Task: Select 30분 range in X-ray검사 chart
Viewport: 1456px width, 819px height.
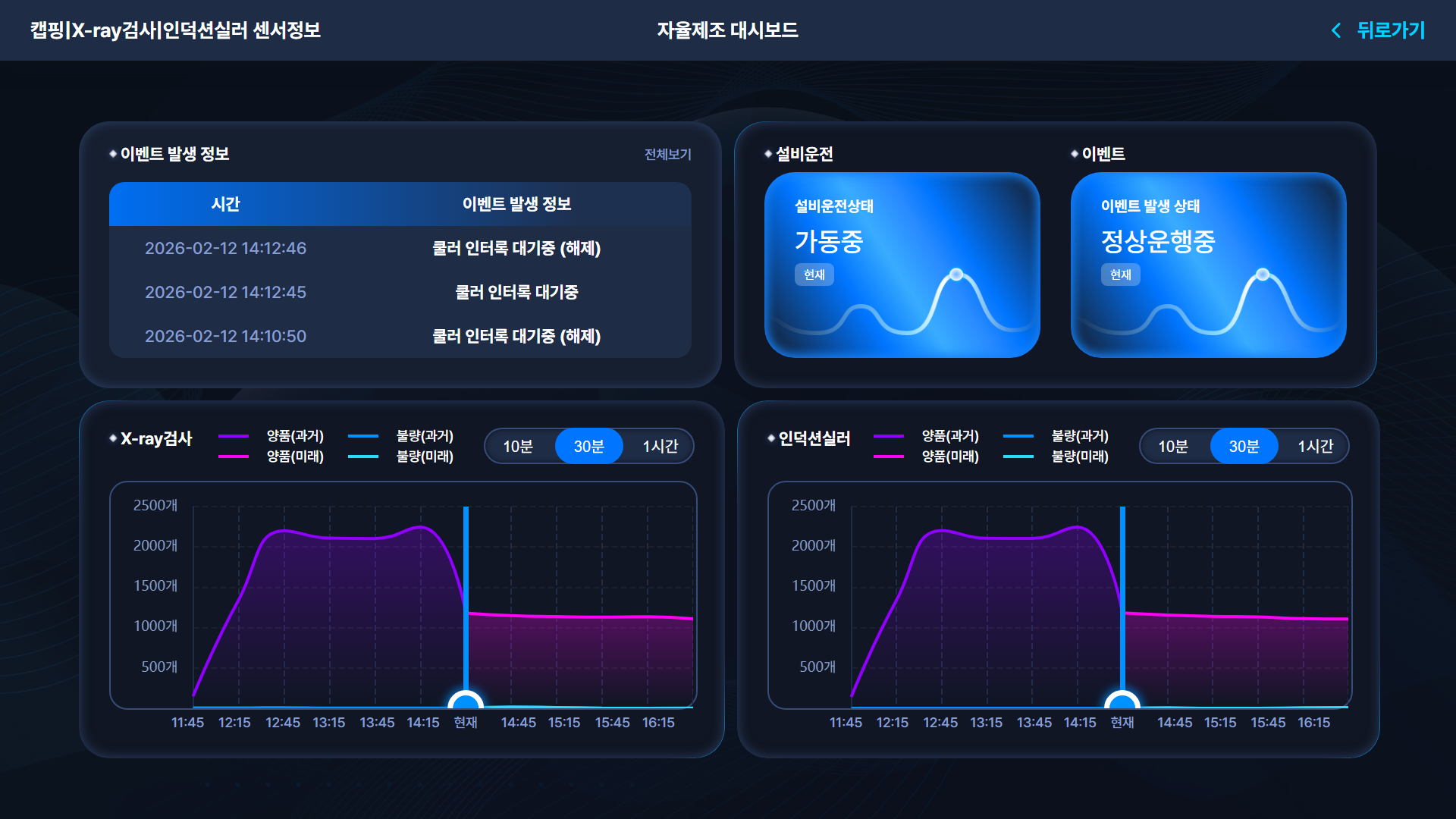Action: (588, 447)
